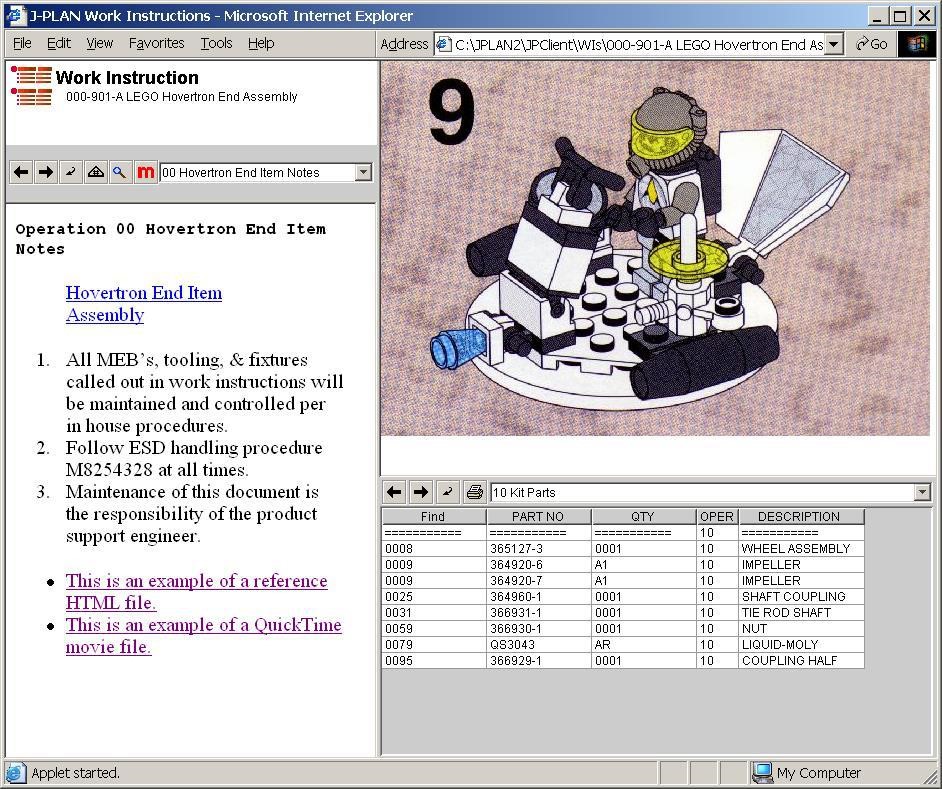This screenshot has height=789, width=942.
Task: Select Find number 0008 cell
Action: [x=434, y=549]
